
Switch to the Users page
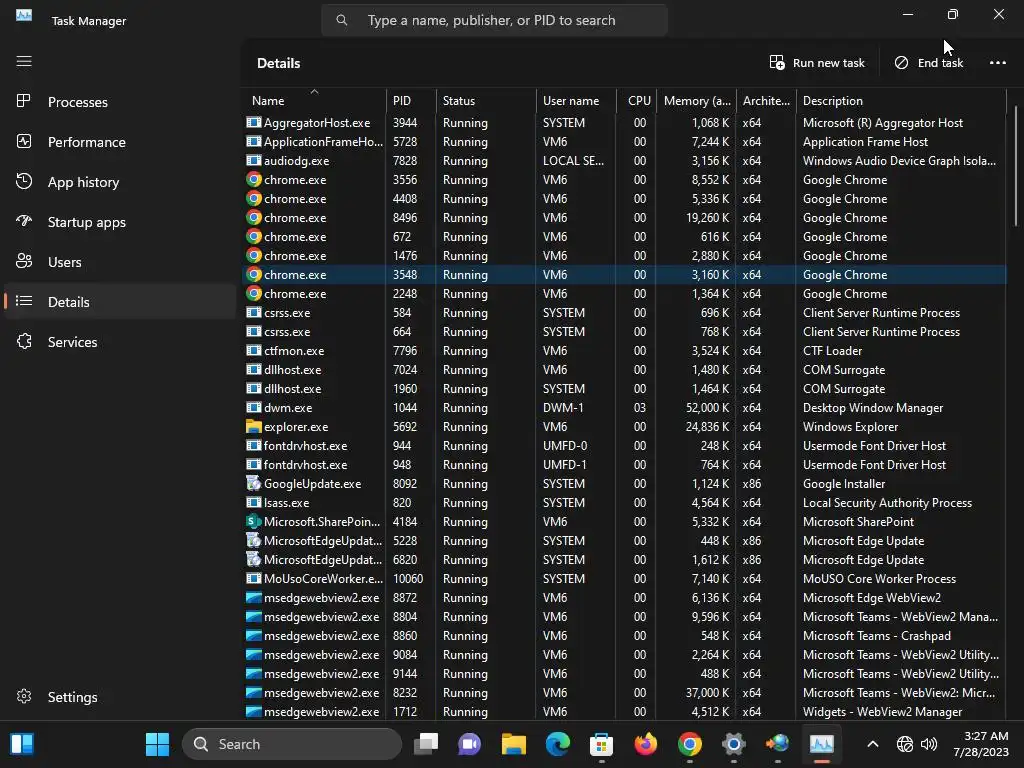(x=120, y=262)
